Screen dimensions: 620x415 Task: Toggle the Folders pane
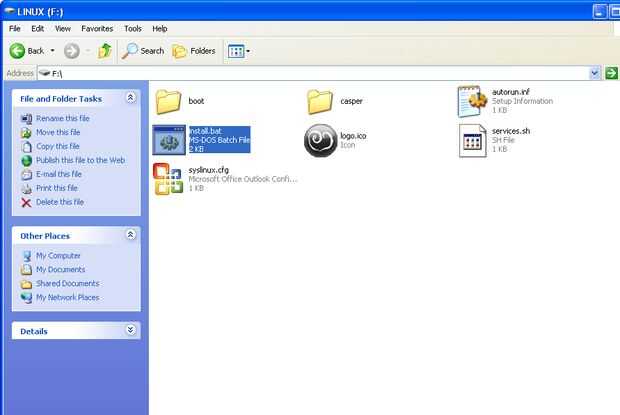194,51
